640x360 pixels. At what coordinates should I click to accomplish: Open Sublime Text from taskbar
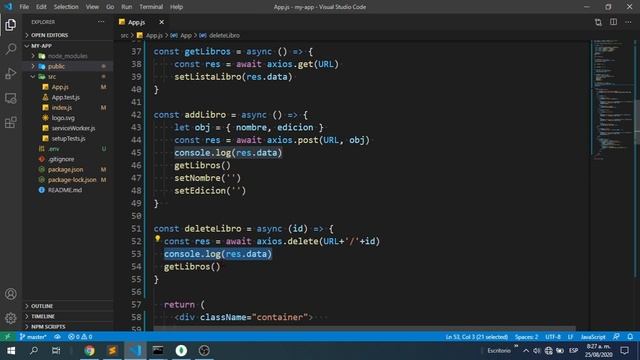[x=112, y=351]
